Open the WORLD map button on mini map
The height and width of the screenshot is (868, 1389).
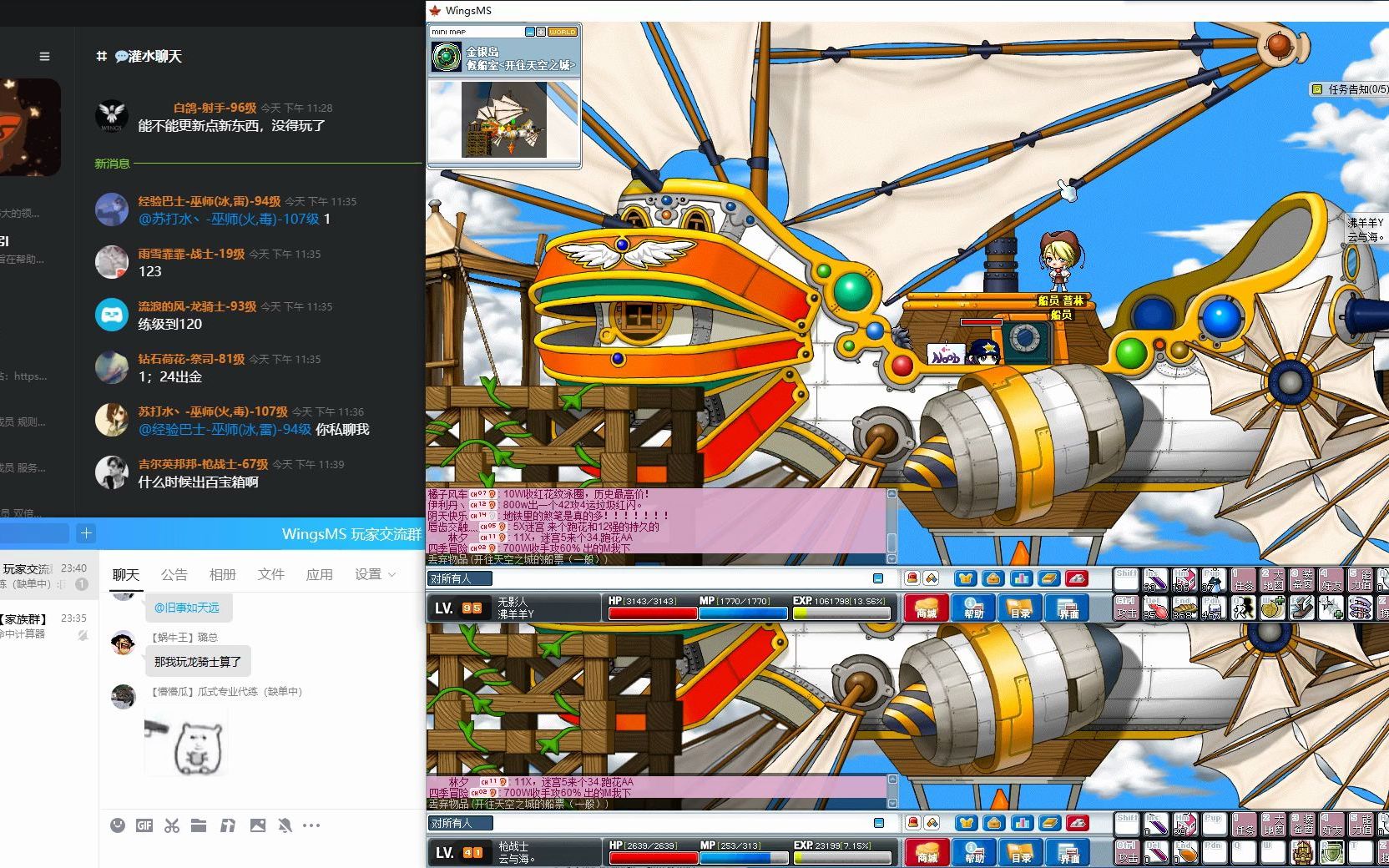coord(562,32)
